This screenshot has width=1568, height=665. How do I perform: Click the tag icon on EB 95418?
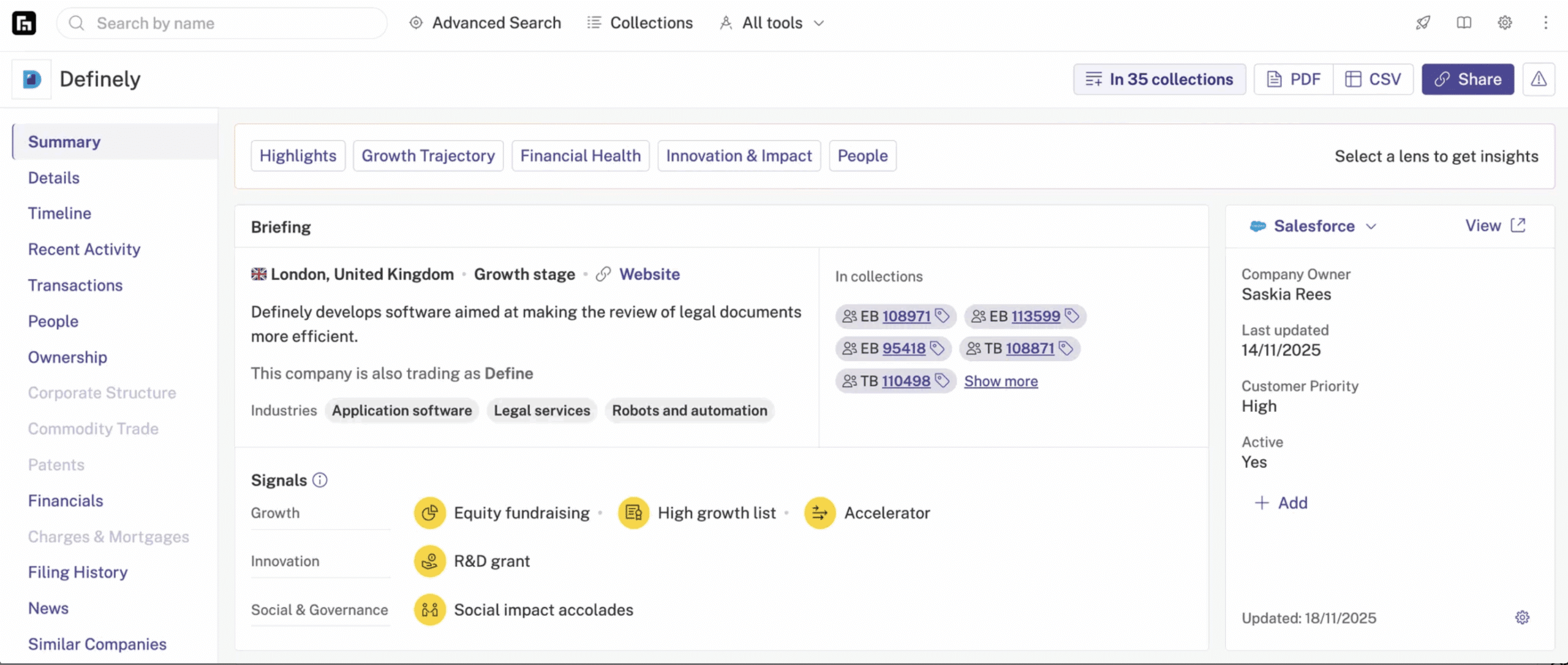(x=937, y=348)
